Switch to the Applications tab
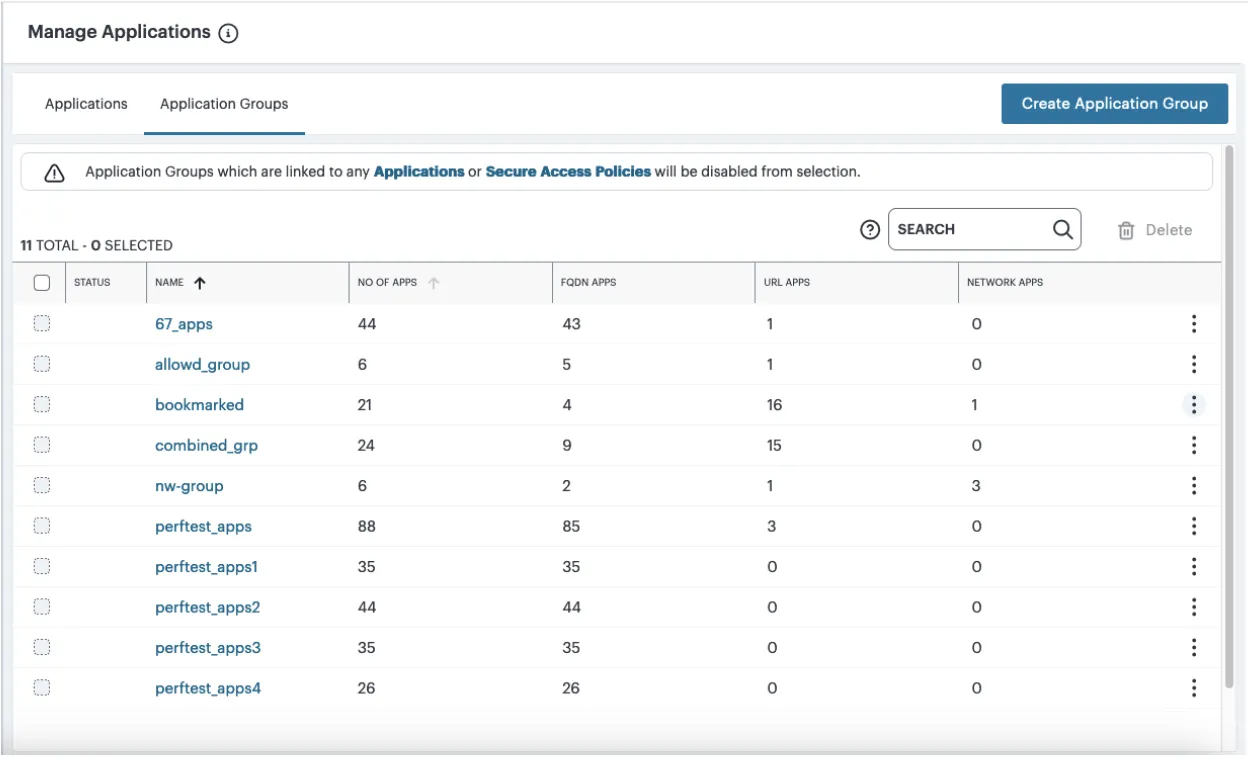Viewport: 1248px width, 759px height. click(86, 104)
